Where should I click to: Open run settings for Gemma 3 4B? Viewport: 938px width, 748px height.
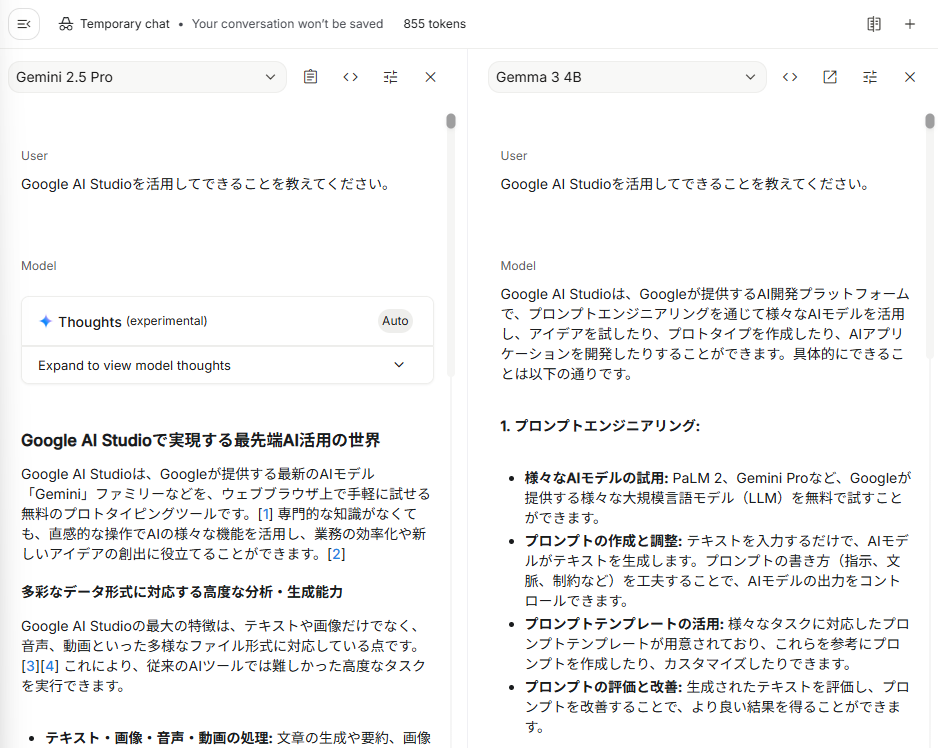click(870, 77)
